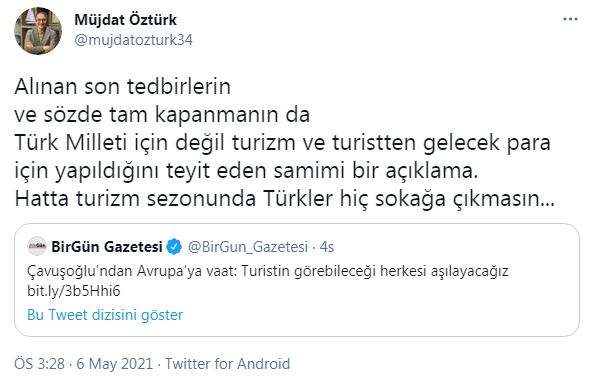The image size is (589, 377).
Task: Open the quoted tweet headline about Çavuşoğlu
Action: point(268,271)
